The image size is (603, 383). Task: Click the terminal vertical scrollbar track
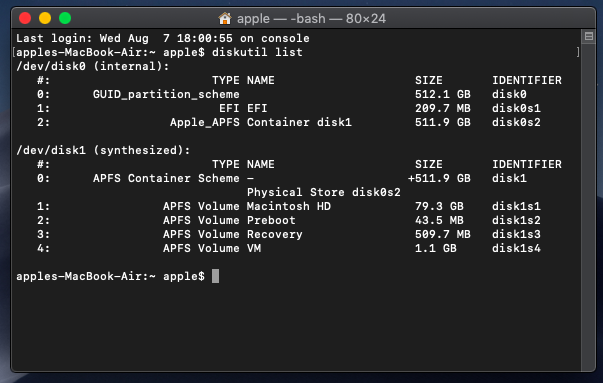[x=588, y=208]
